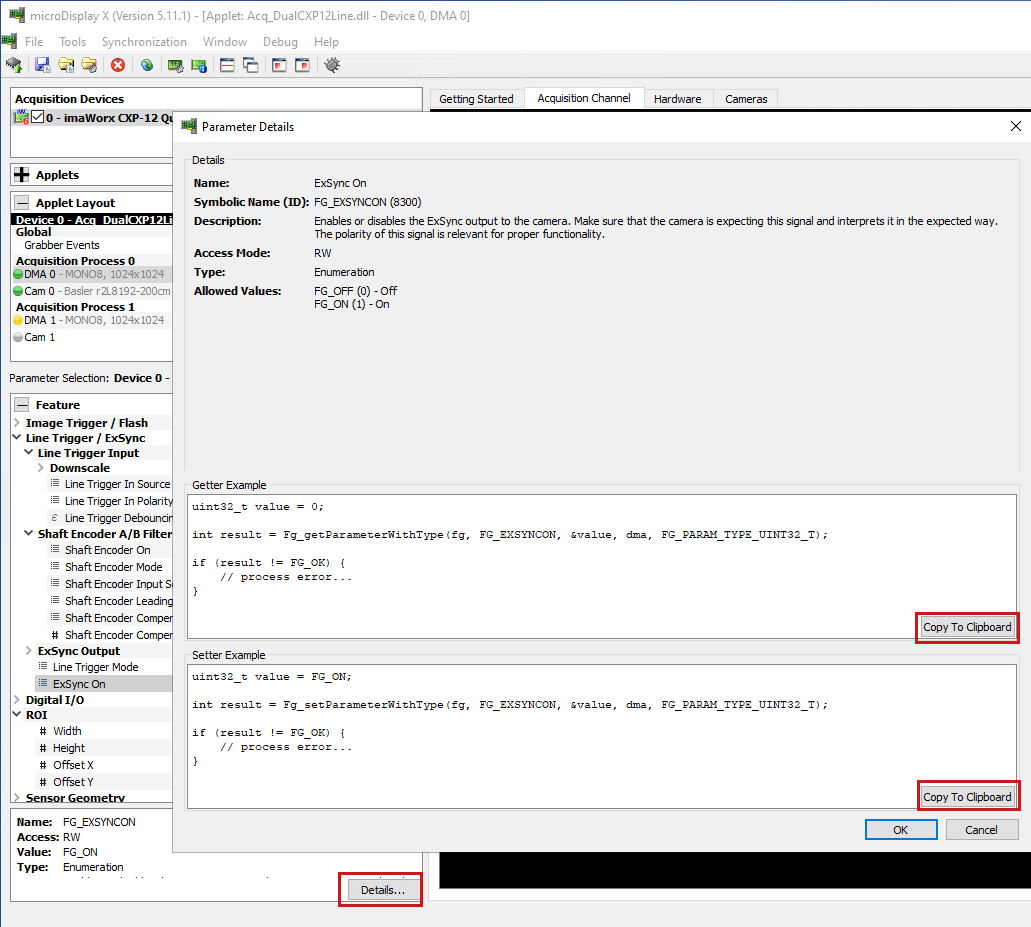
Task: Switch to the Hardware tab
Action: click(677, 99)
